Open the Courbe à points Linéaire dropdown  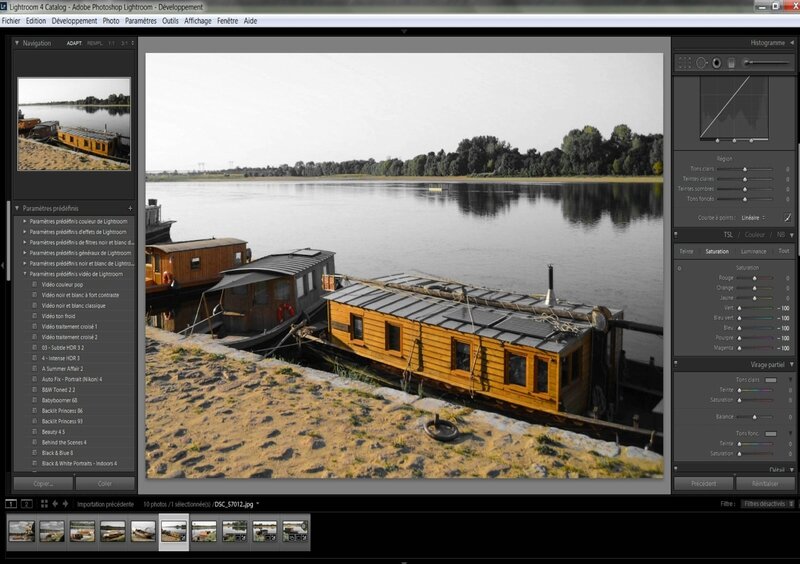click(753, 218)
